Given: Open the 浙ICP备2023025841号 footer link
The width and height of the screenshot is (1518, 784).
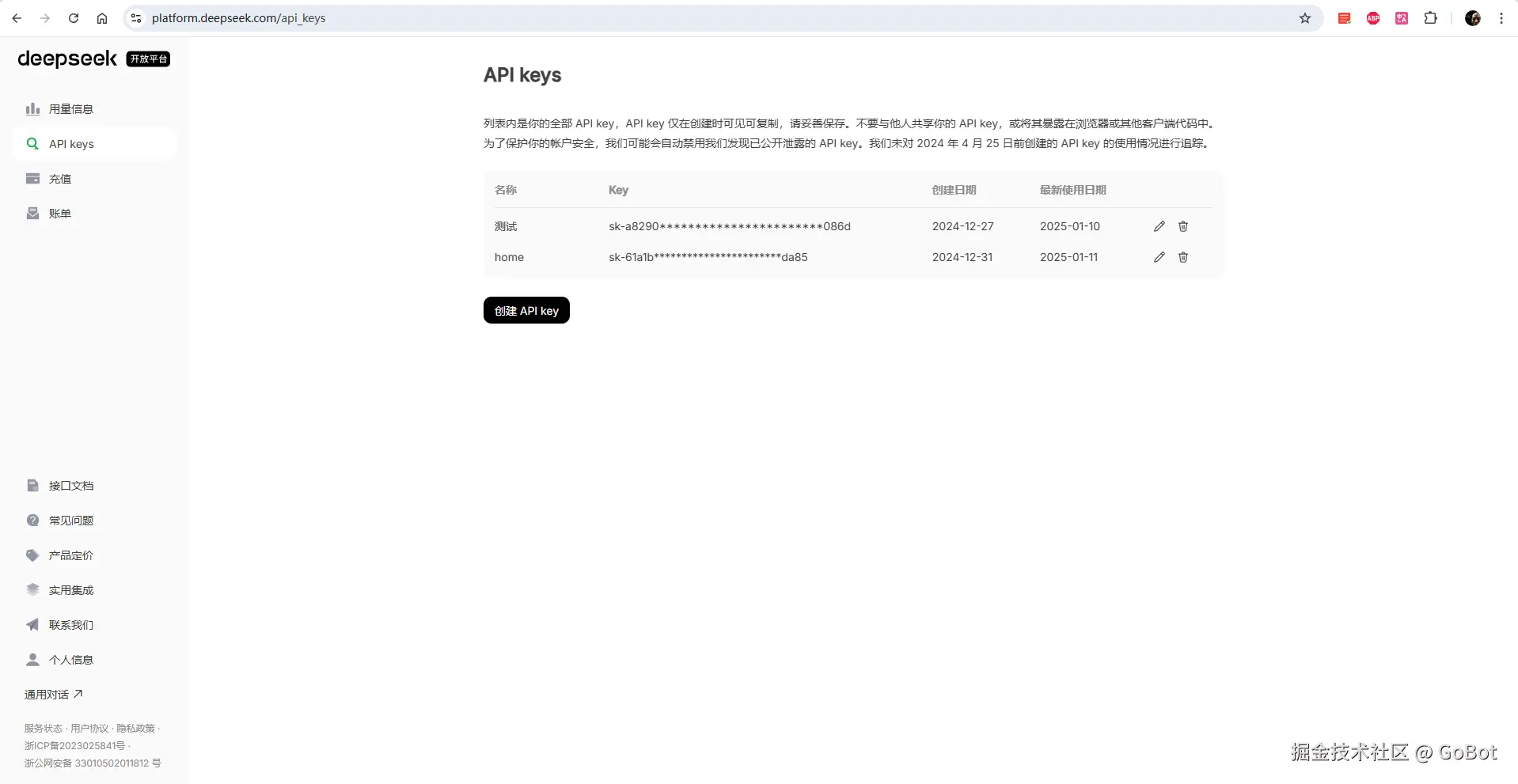Looking at the screenshot, I should pyautogui.click(x=74, y=746).
